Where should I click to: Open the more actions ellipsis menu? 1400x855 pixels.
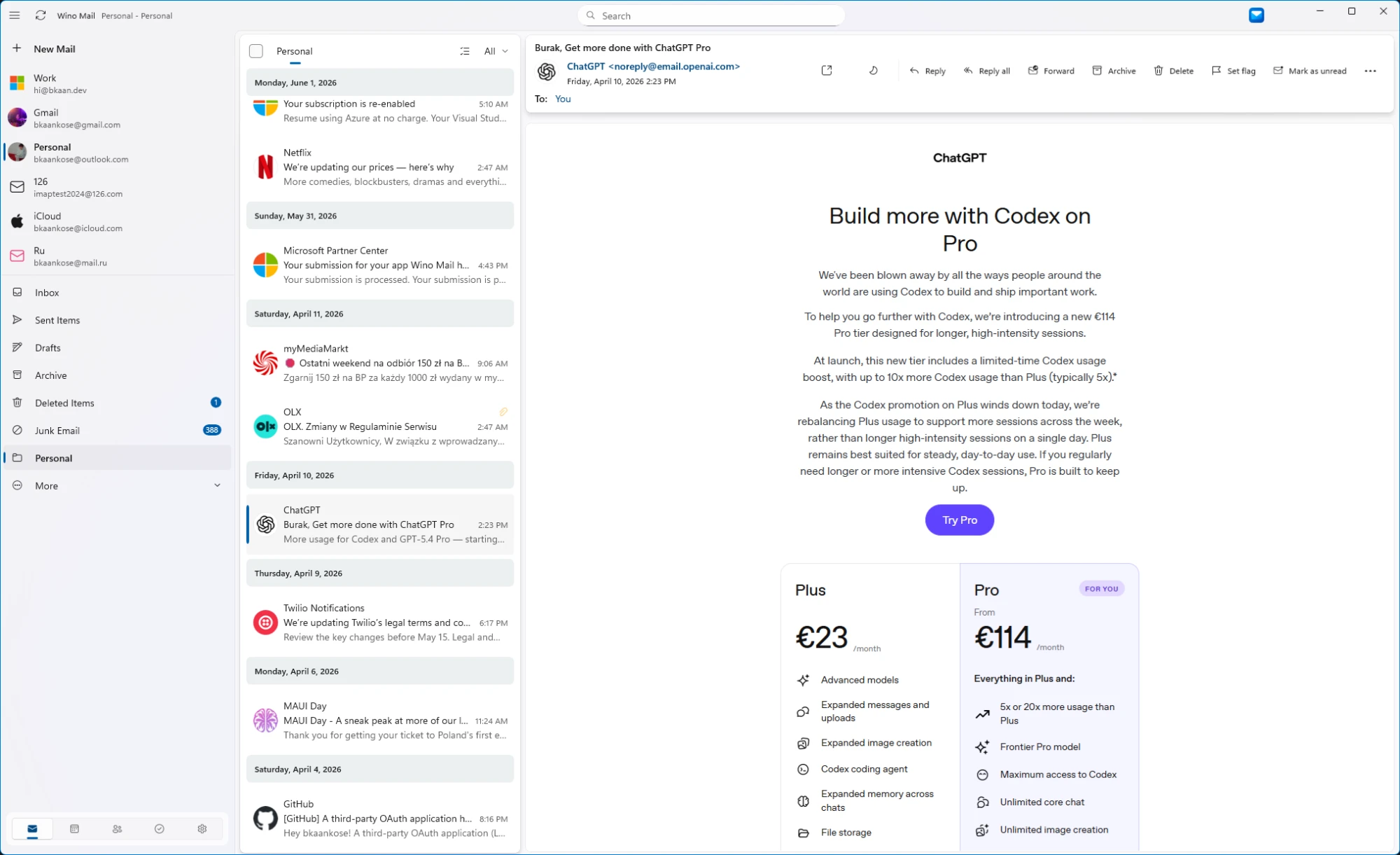coord(1371,71)
